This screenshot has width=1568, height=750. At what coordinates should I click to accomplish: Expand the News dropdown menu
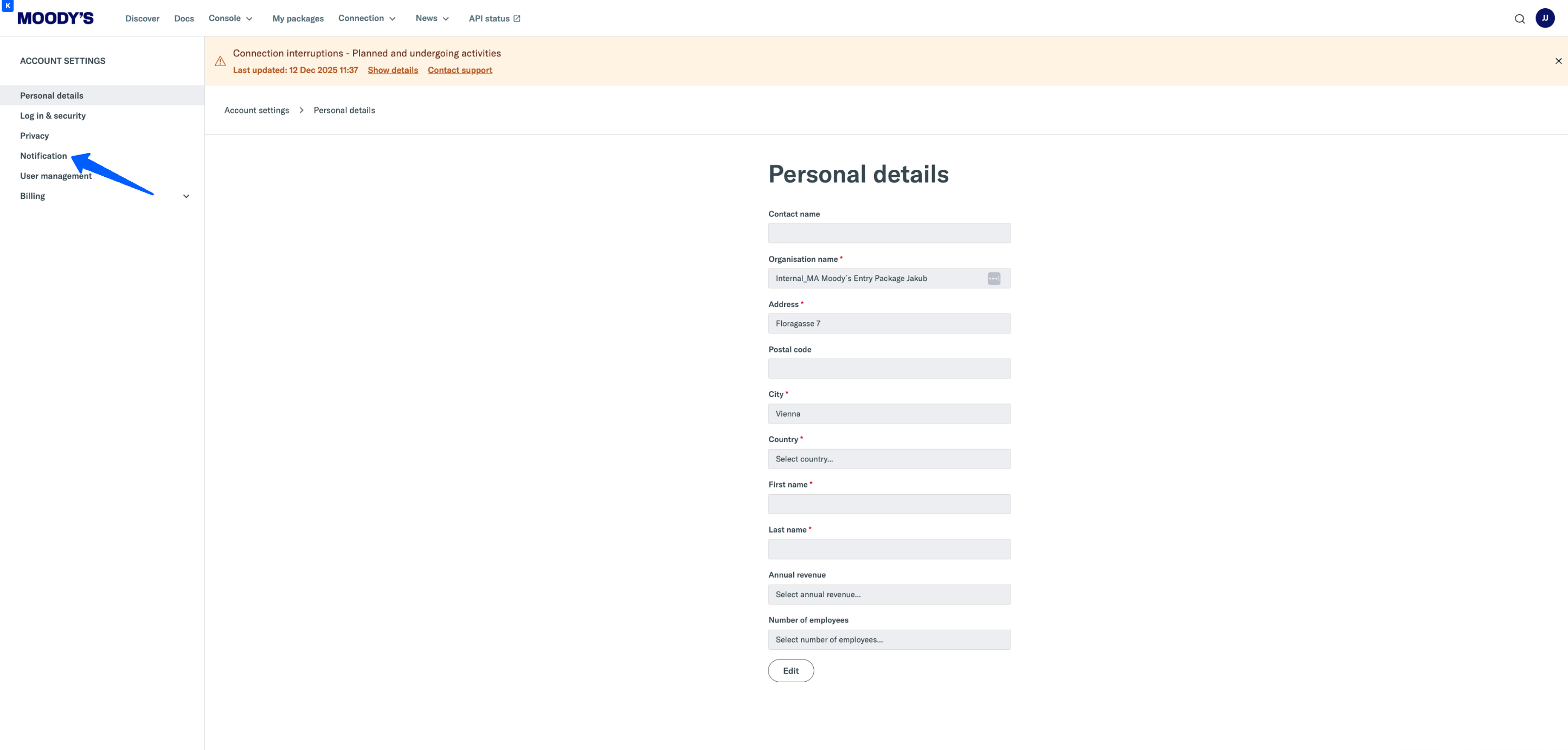432,18
